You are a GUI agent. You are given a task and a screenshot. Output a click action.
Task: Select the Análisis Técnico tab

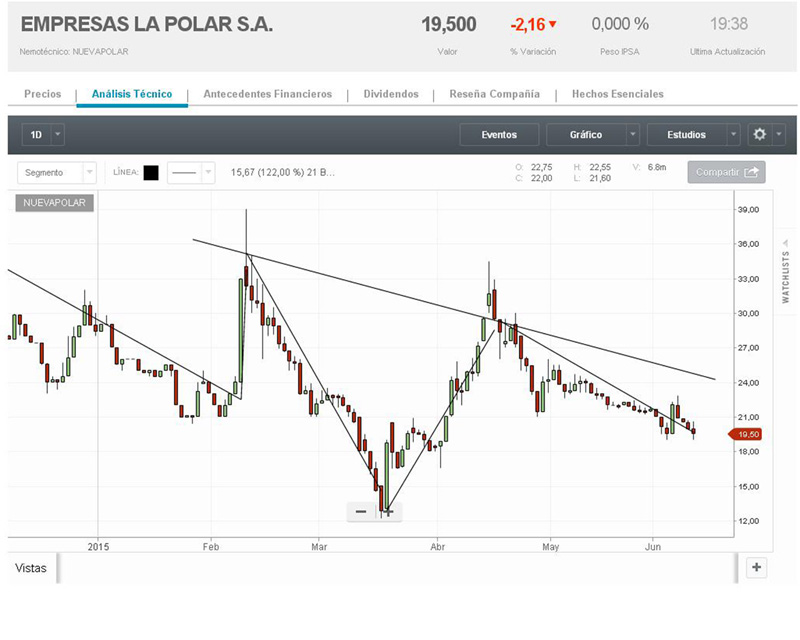click(x=132, y=94)
